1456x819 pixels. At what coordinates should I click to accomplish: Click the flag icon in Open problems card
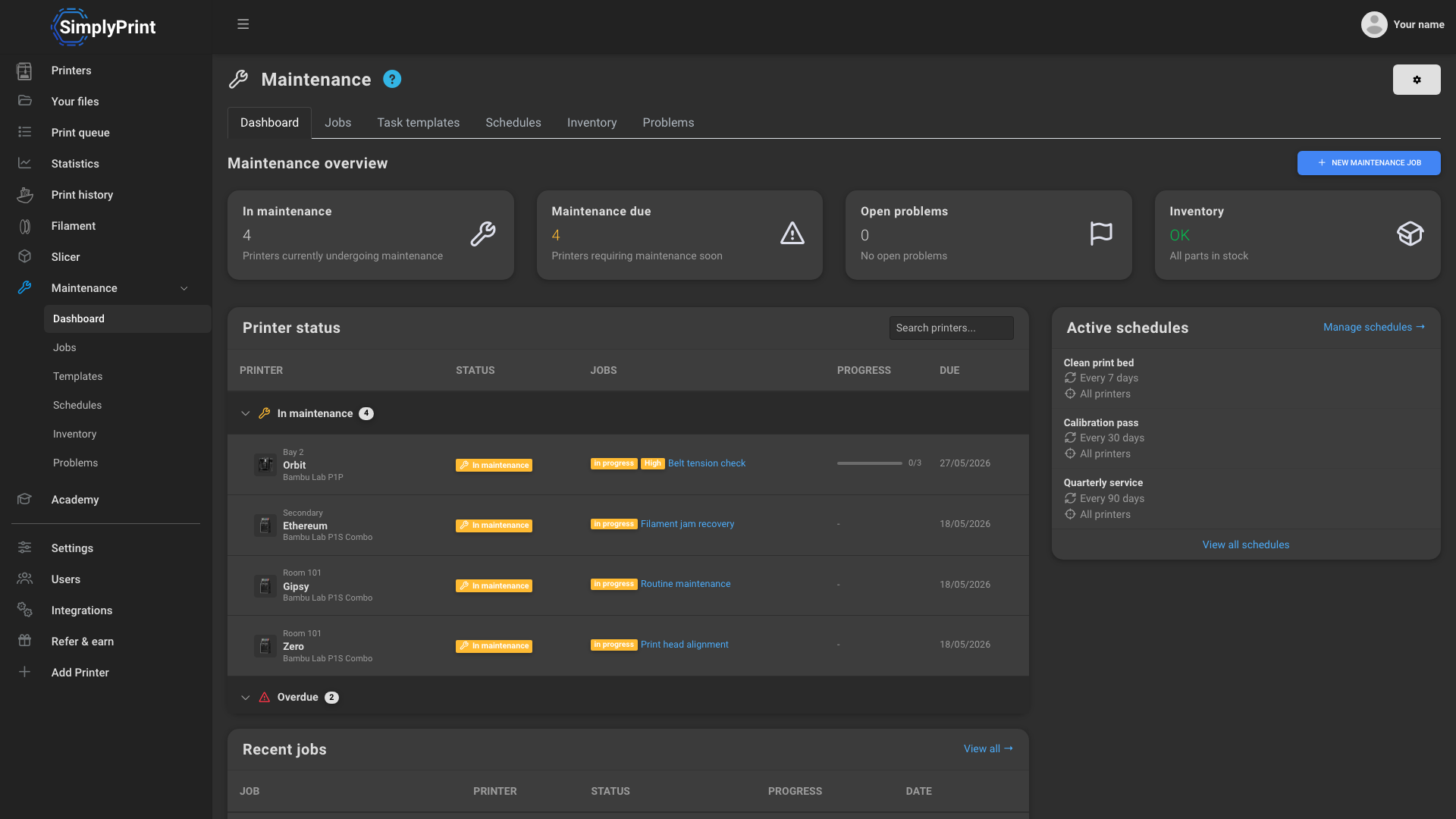pyautogui.click(x=1101, y=234)
